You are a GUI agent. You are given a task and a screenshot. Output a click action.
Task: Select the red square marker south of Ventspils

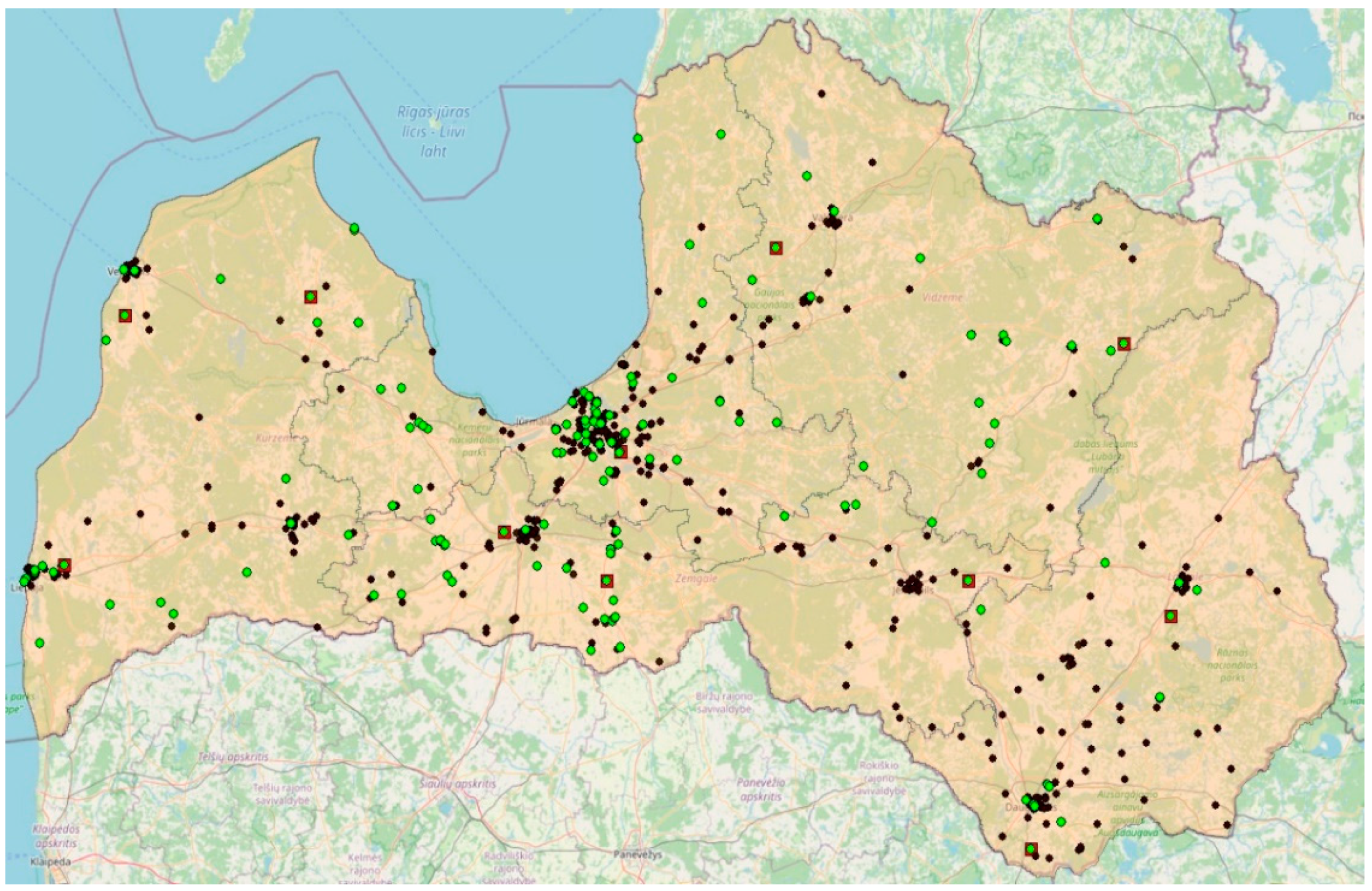point(125,315)
